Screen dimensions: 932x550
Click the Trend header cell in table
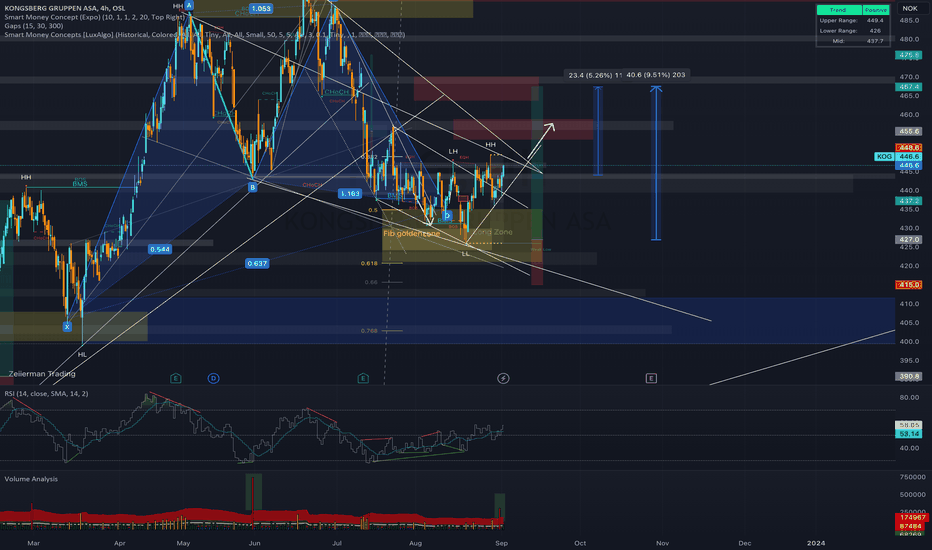click(839, 10)
